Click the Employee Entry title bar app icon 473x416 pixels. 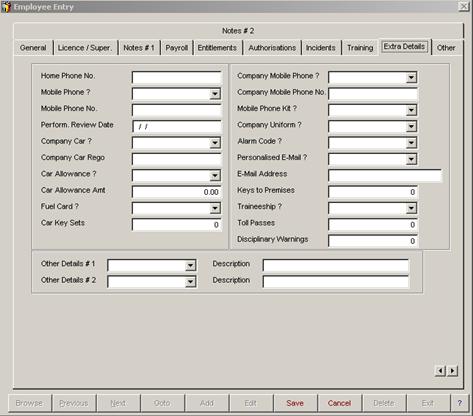point(6,7)
